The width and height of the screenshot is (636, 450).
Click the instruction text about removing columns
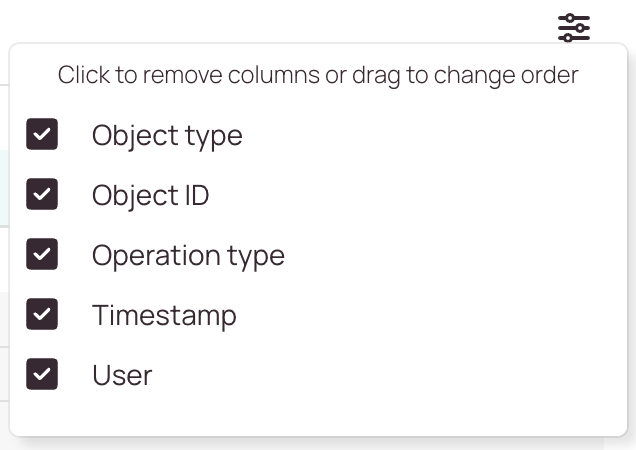(x=318, y=75)
